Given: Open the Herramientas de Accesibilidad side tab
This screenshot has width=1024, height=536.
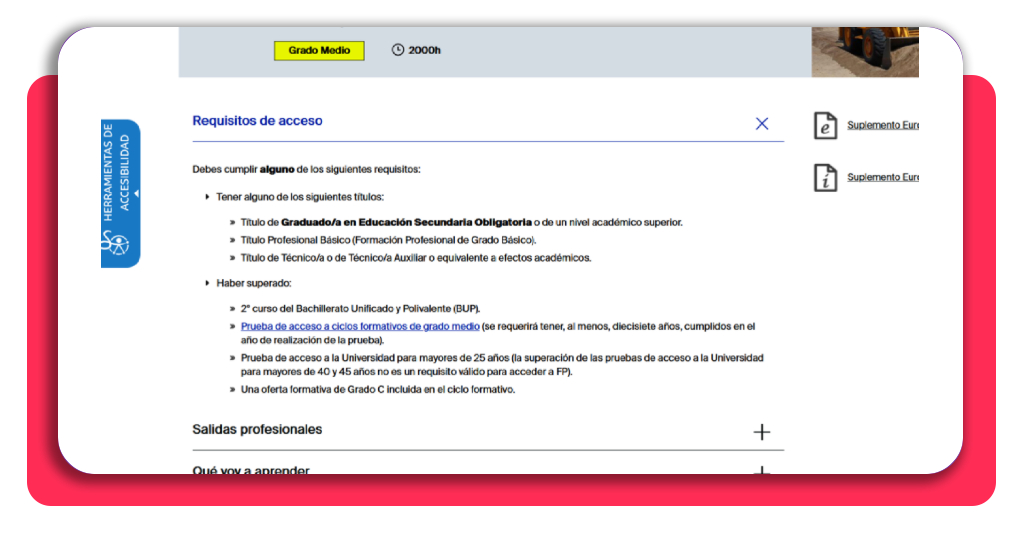Looking at the screenshot, I should click(x=120, y=193).
